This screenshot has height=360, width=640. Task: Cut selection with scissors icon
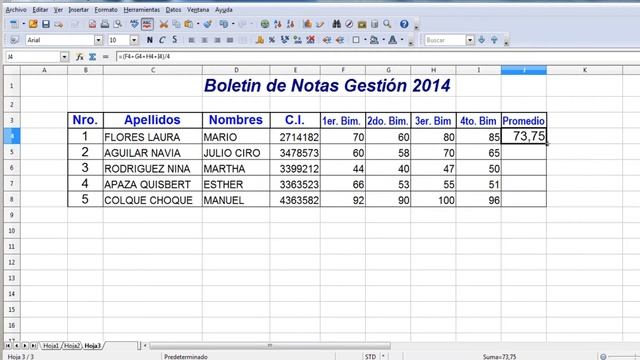[164, 24]
